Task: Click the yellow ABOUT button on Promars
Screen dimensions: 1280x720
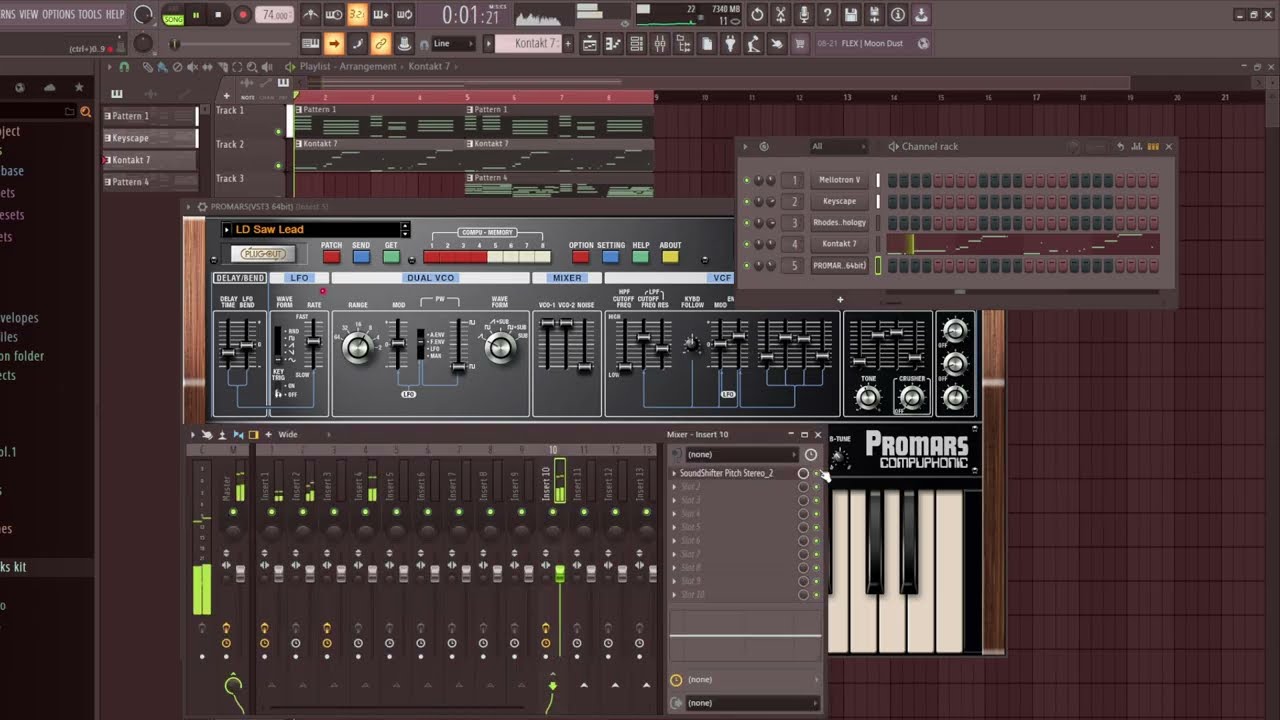Action: 670,257
